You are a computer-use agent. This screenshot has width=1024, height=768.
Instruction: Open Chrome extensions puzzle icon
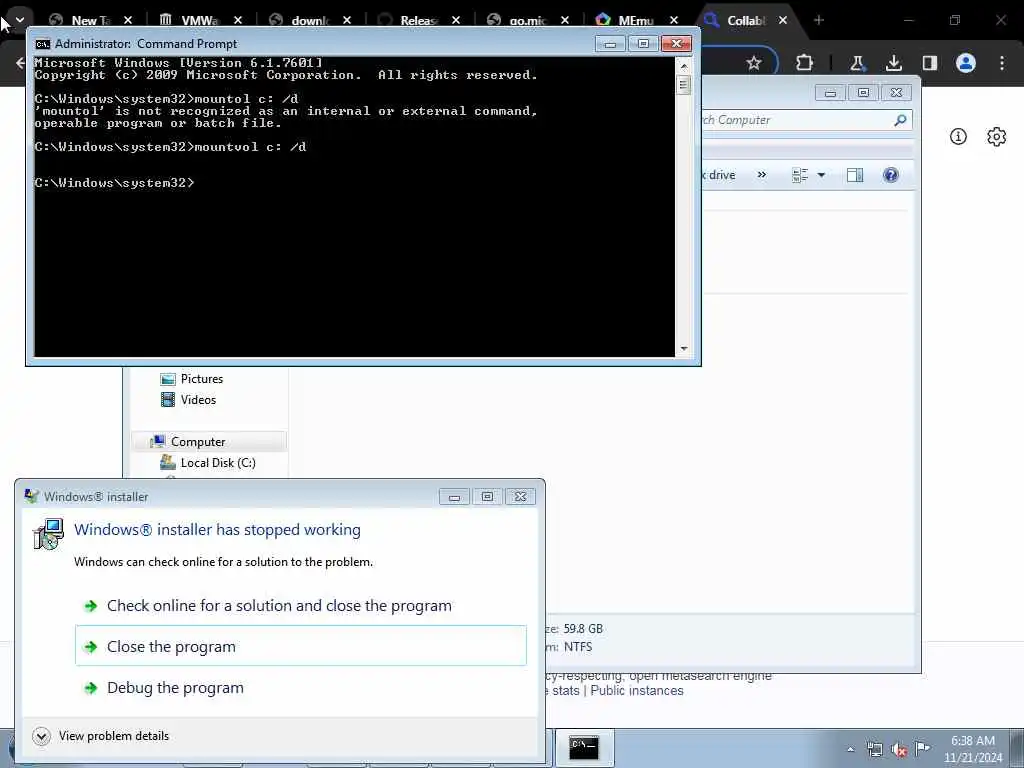[804, 63]
